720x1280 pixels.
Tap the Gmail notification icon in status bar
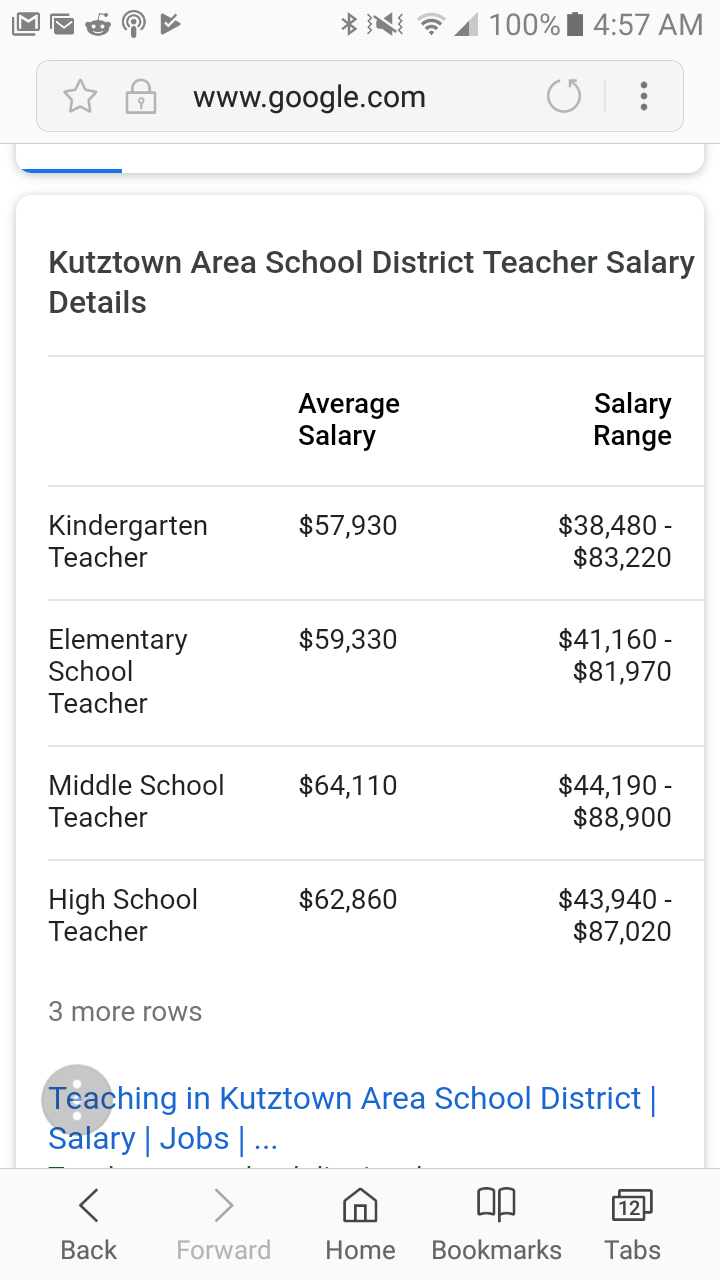click(x=27, y=24)
